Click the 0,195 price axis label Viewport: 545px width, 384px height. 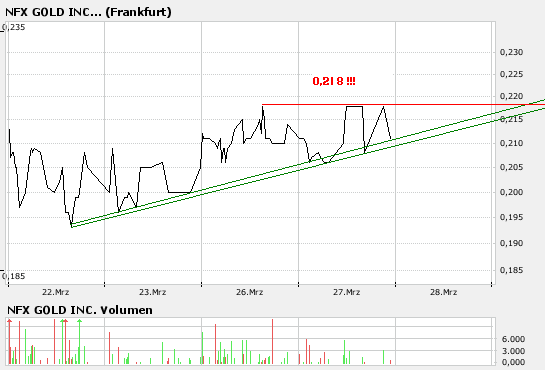point(511,217)
